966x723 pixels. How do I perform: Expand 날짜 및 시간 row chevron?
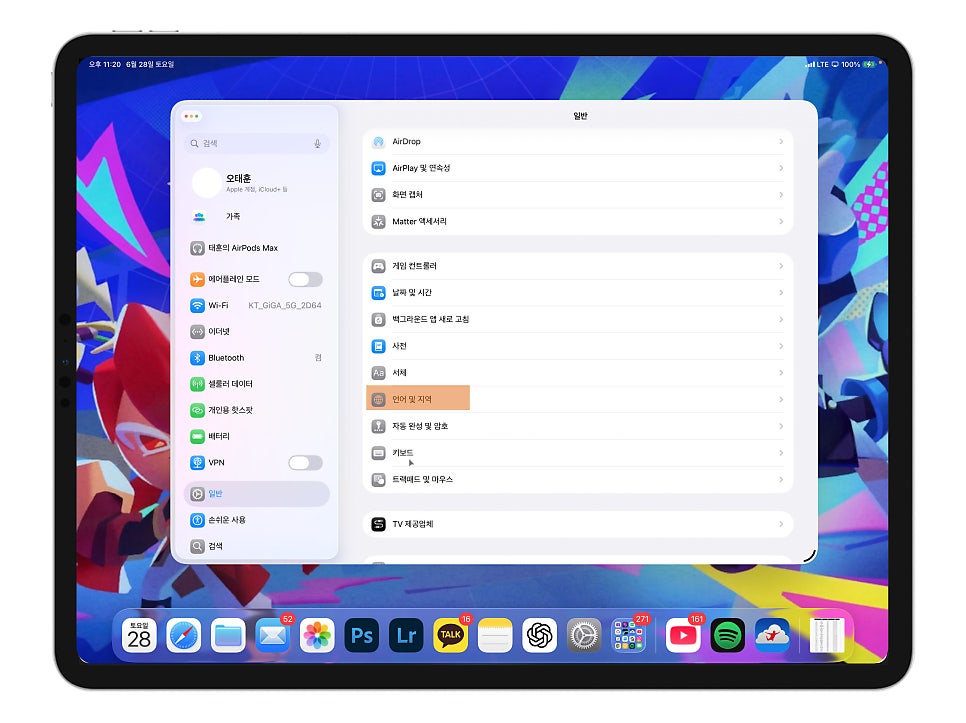point(781,293)
